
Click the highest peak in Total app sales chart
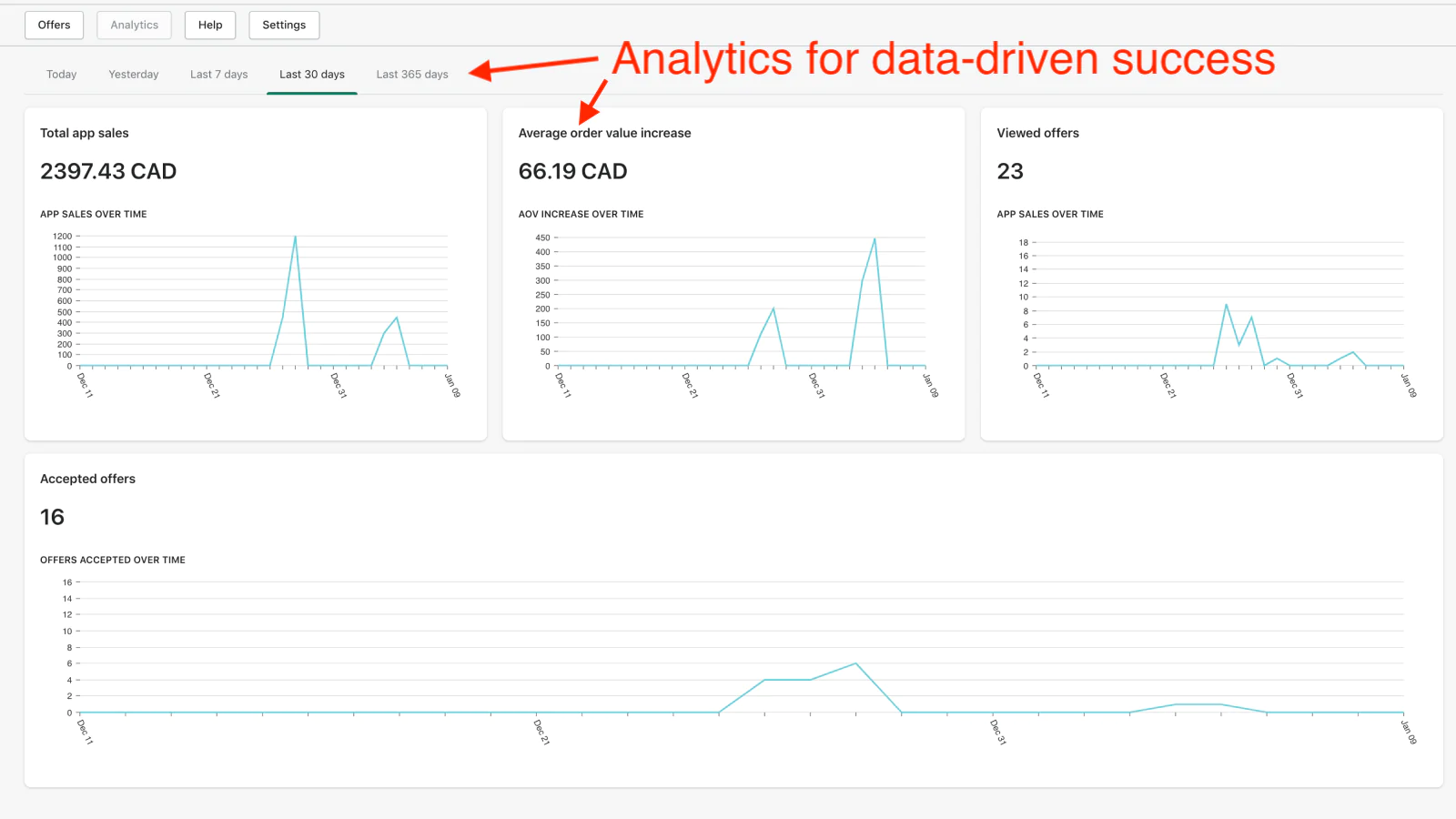(x=295, y=238)
